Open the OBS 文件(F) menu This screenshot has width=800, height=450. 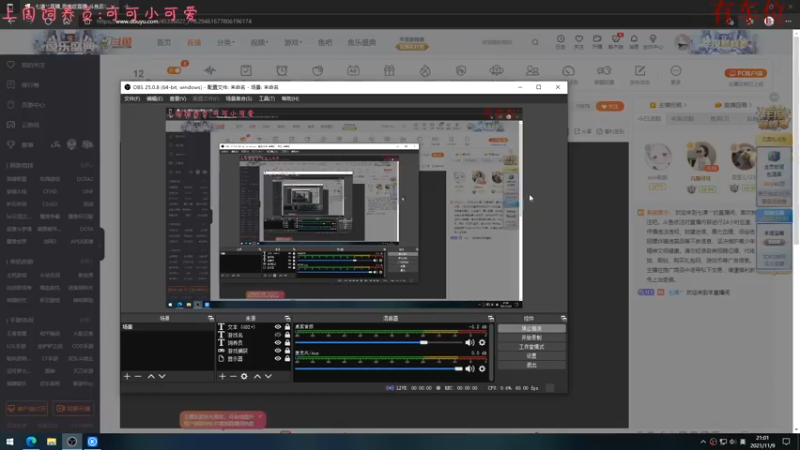click(x=132, y=98)
